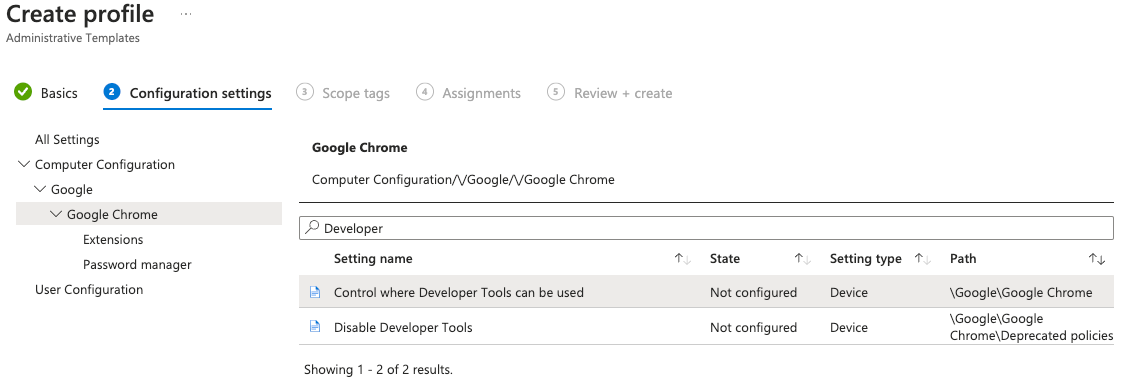Click the step 3 Scope tags circle
This screenshot has height=389, width=1135.
305,92
